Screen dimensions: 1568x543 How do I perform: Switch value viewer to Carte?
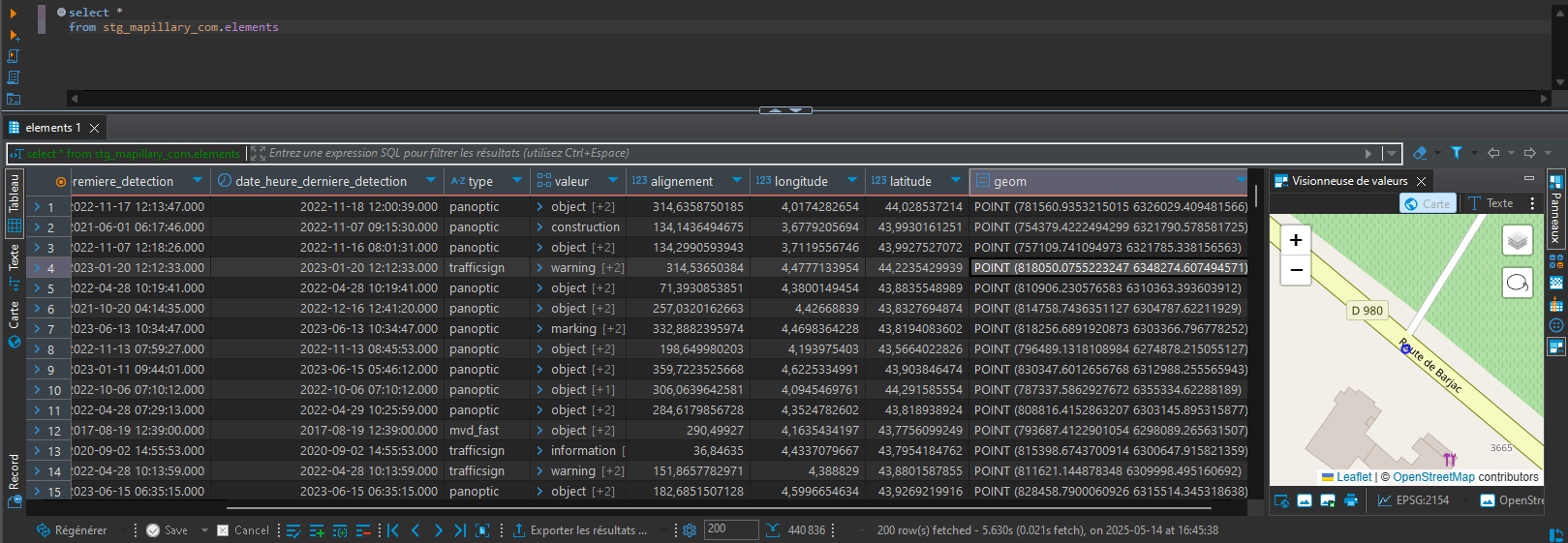pos(1428,203)
